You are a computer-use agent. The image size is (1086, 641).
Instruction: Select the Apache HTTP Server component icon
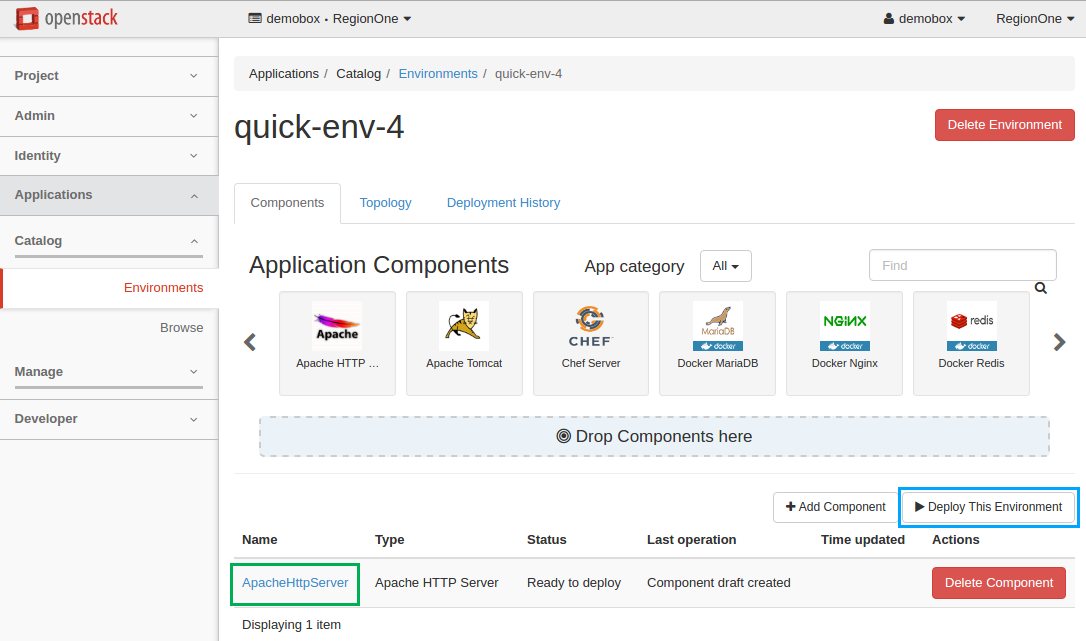337,325
